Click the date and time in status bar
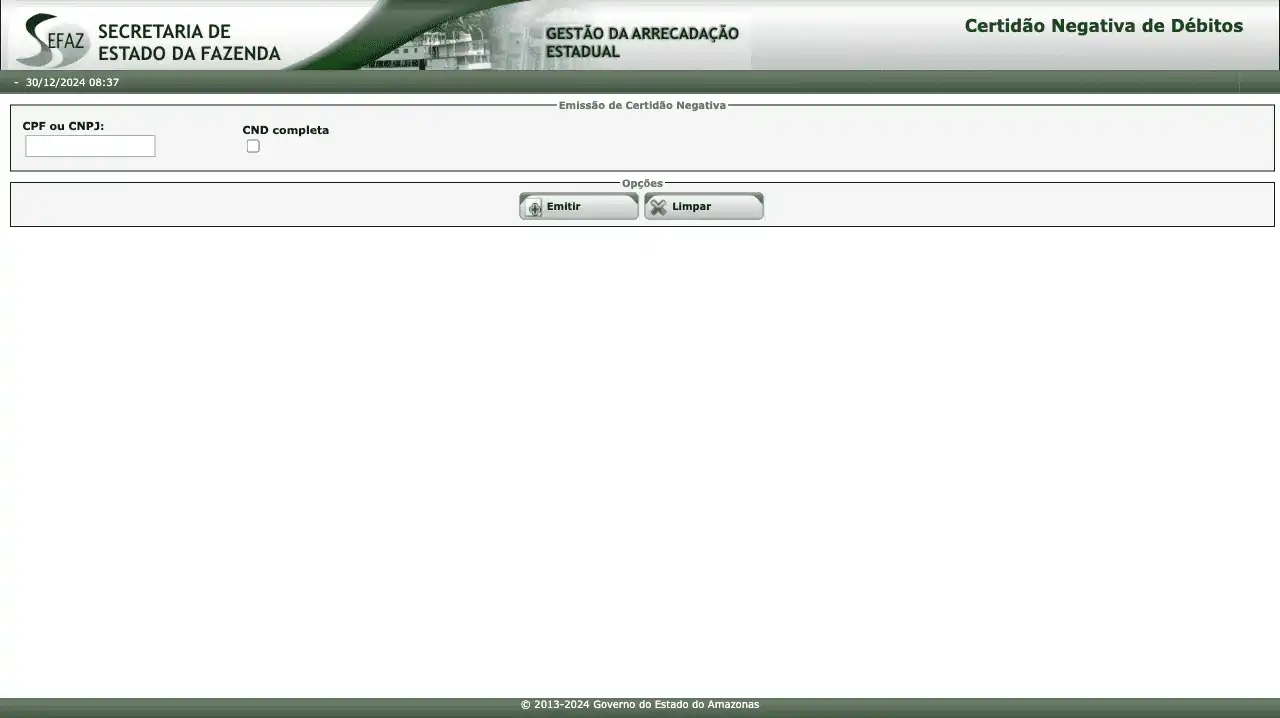 [72, 82]
